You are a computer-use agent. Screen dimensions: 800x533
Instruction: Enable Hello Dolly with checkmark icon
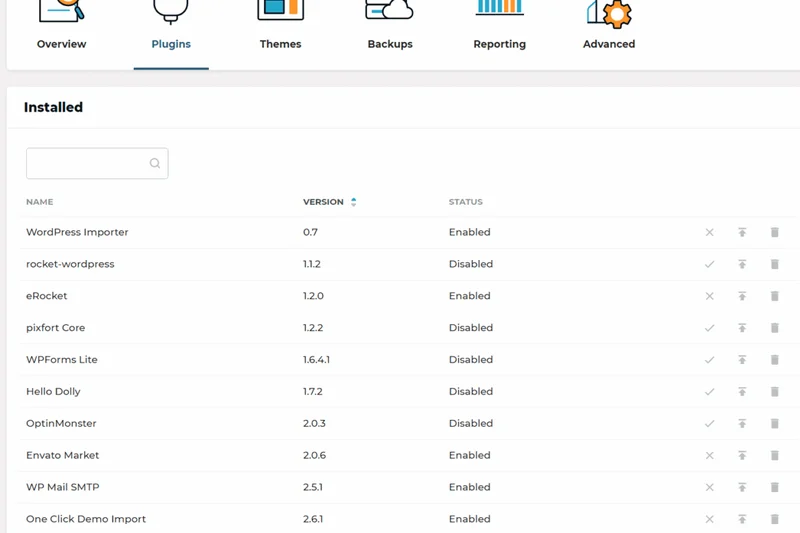[709, 392]
